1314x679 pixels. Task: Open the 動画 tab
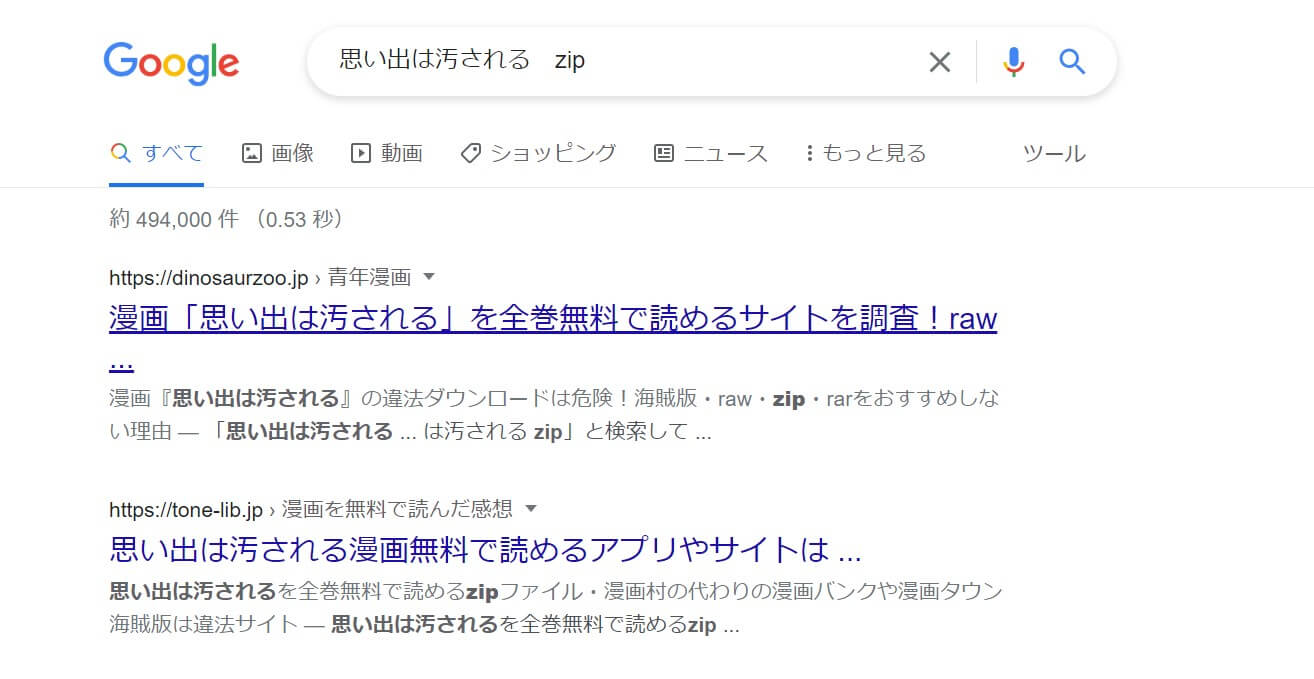(x=387, y=153)
